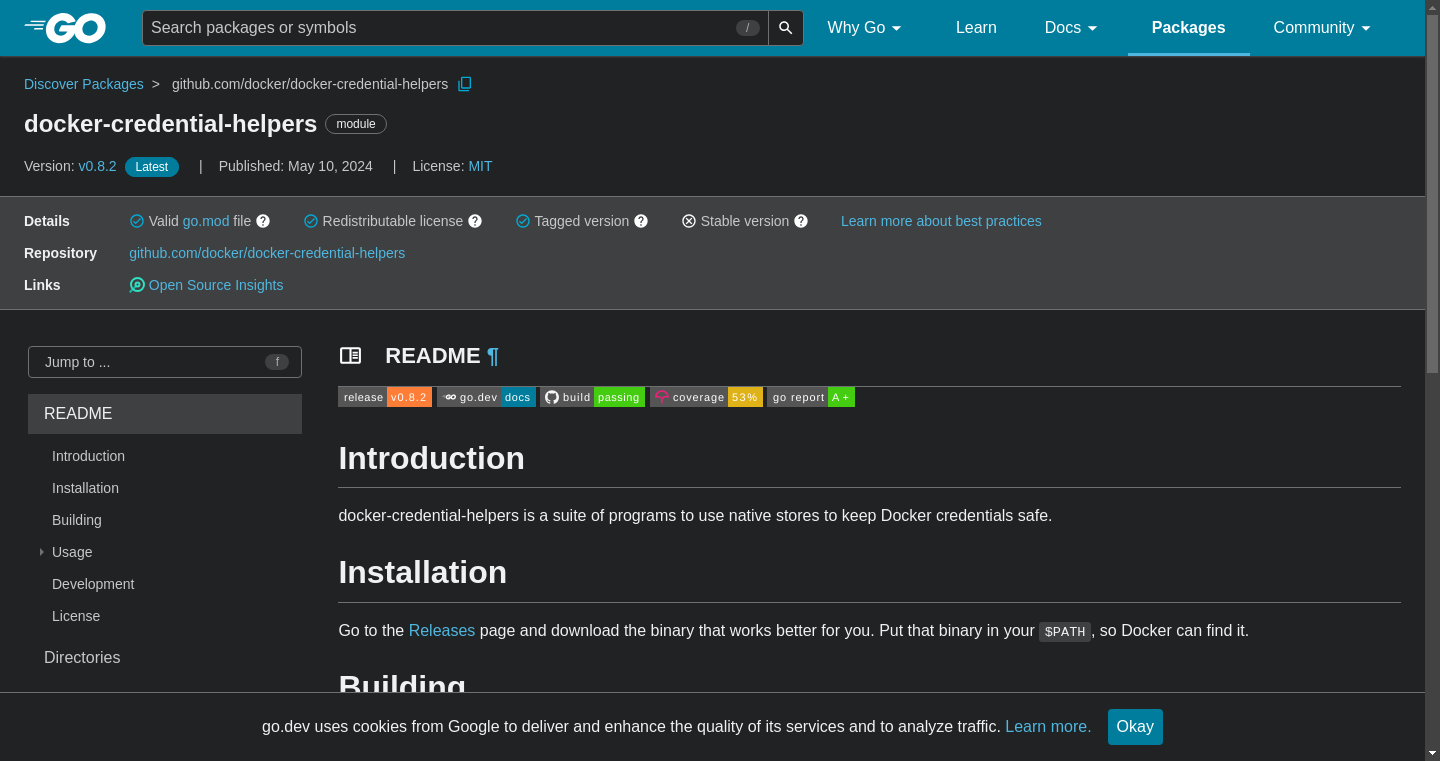
Task: Click the Open Source Insights logo icon
Action: [x=137, y=285]
